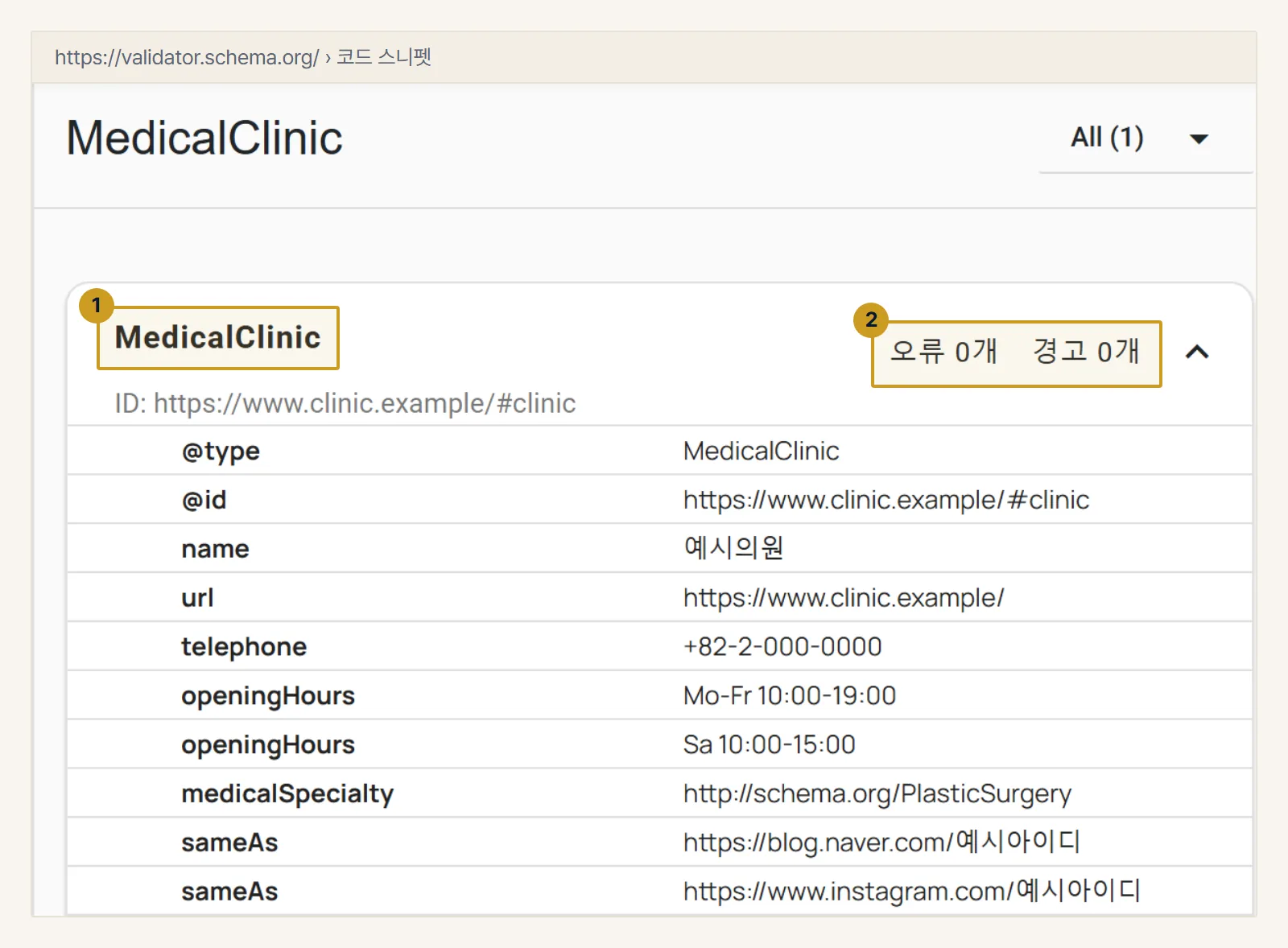
Task: Click the MedicalClinic card title
Action: pos(217,337)
